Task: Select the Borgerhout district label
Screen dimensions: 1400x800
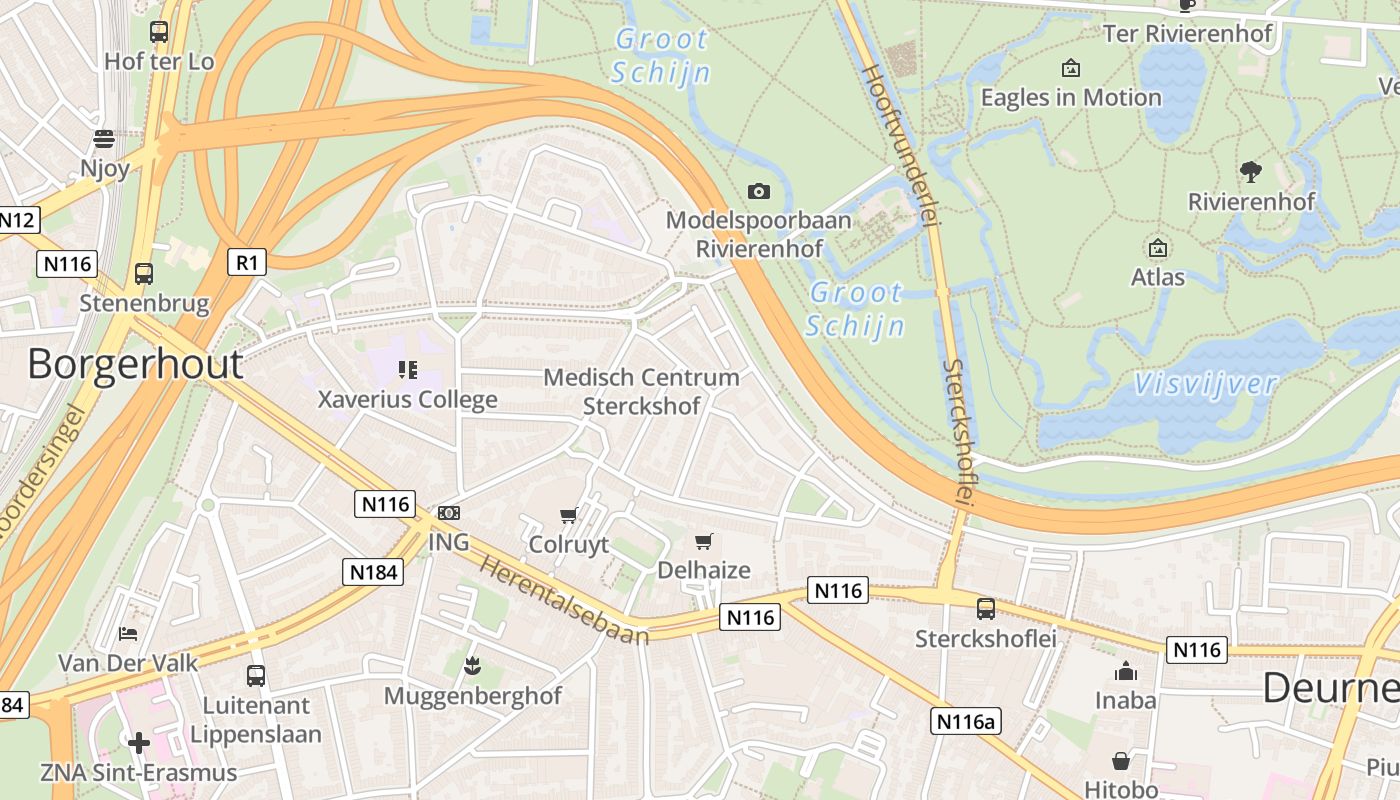Action: tap(135, 363)
